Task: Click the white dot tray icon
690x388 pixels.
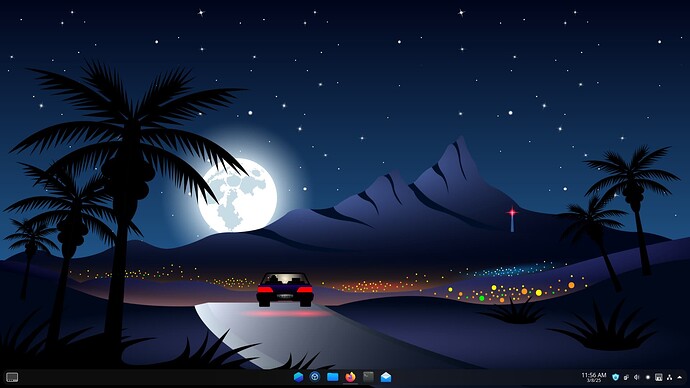Action: 648,377
